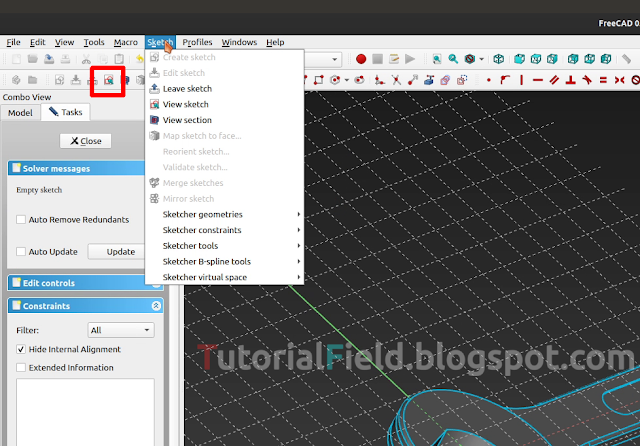Click the View sketch toolbar icon

point(109,80)
